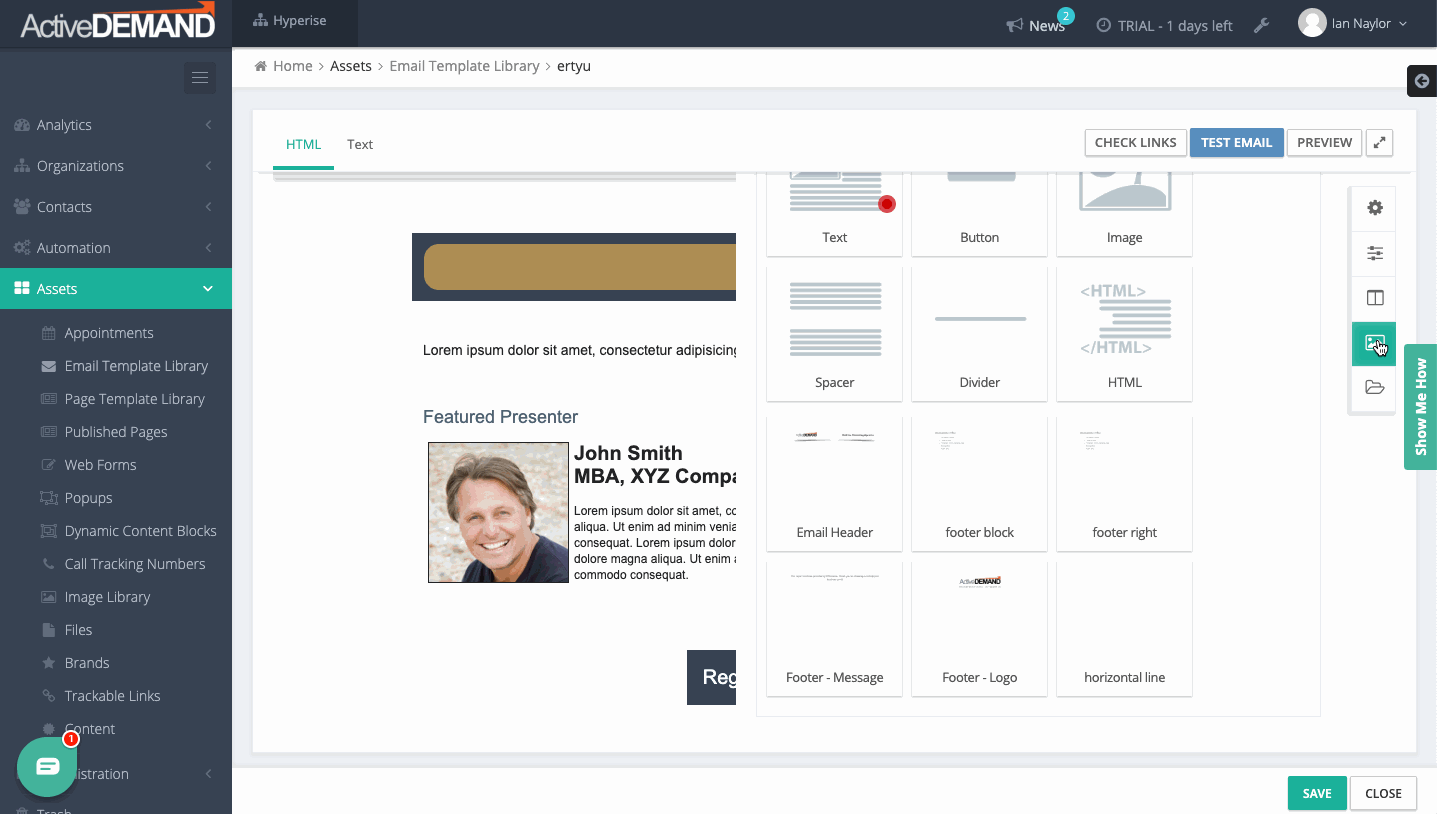Choose the footer right block
Viewport: 1437px width, 814px height.
(1125, 483)
